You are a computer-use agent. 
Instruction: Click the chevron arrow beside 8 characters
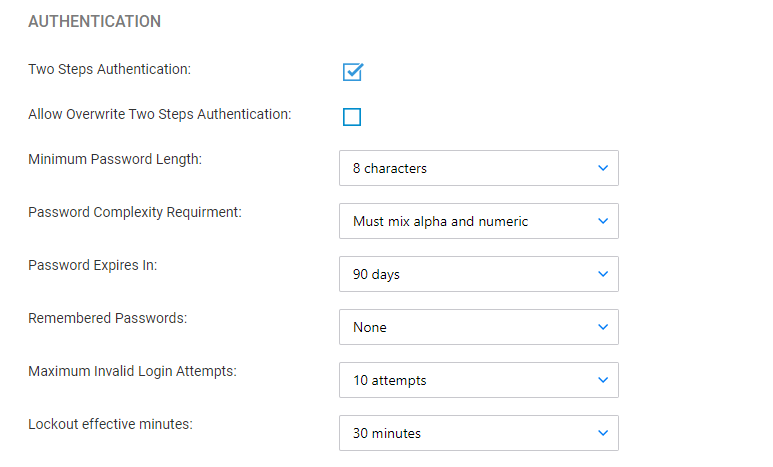click(x=603, y=168)
